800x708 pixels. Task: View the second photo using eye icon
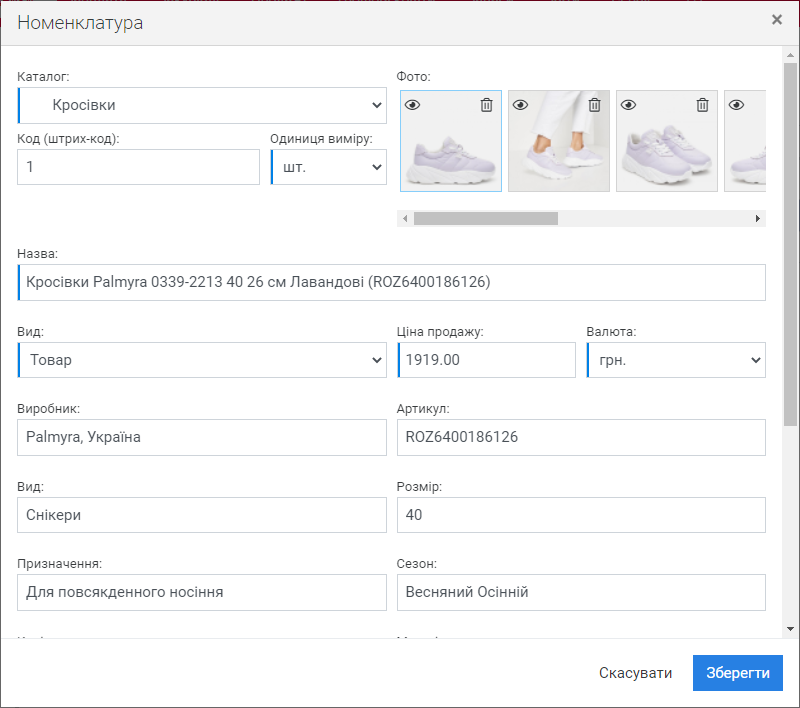click(x=520, y=105)
